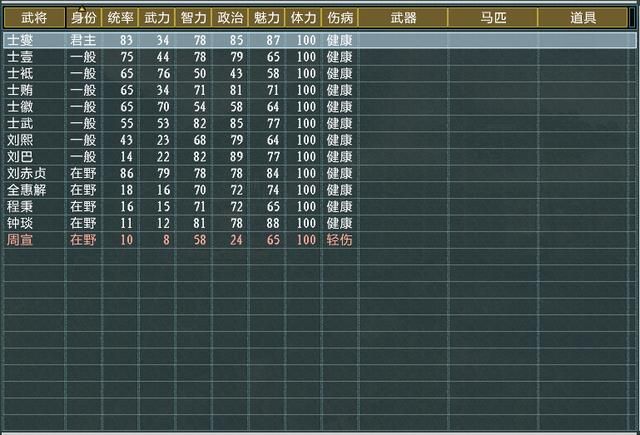Click 武力 value 76 of 士祗
Image resolution: width=640 pixels, height=435 pixels.
pyautogui.click(x=164, y=73)
